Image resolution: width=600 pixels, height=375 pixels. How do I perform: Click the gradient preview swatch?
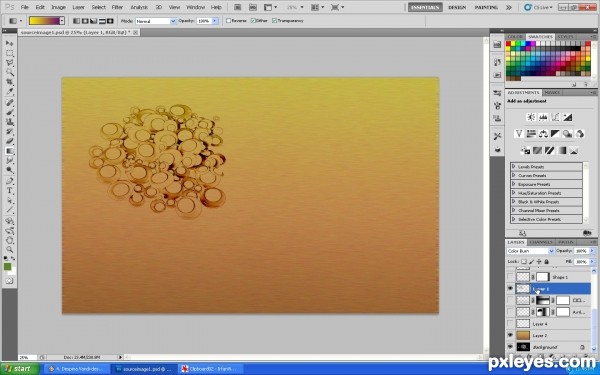44,21
